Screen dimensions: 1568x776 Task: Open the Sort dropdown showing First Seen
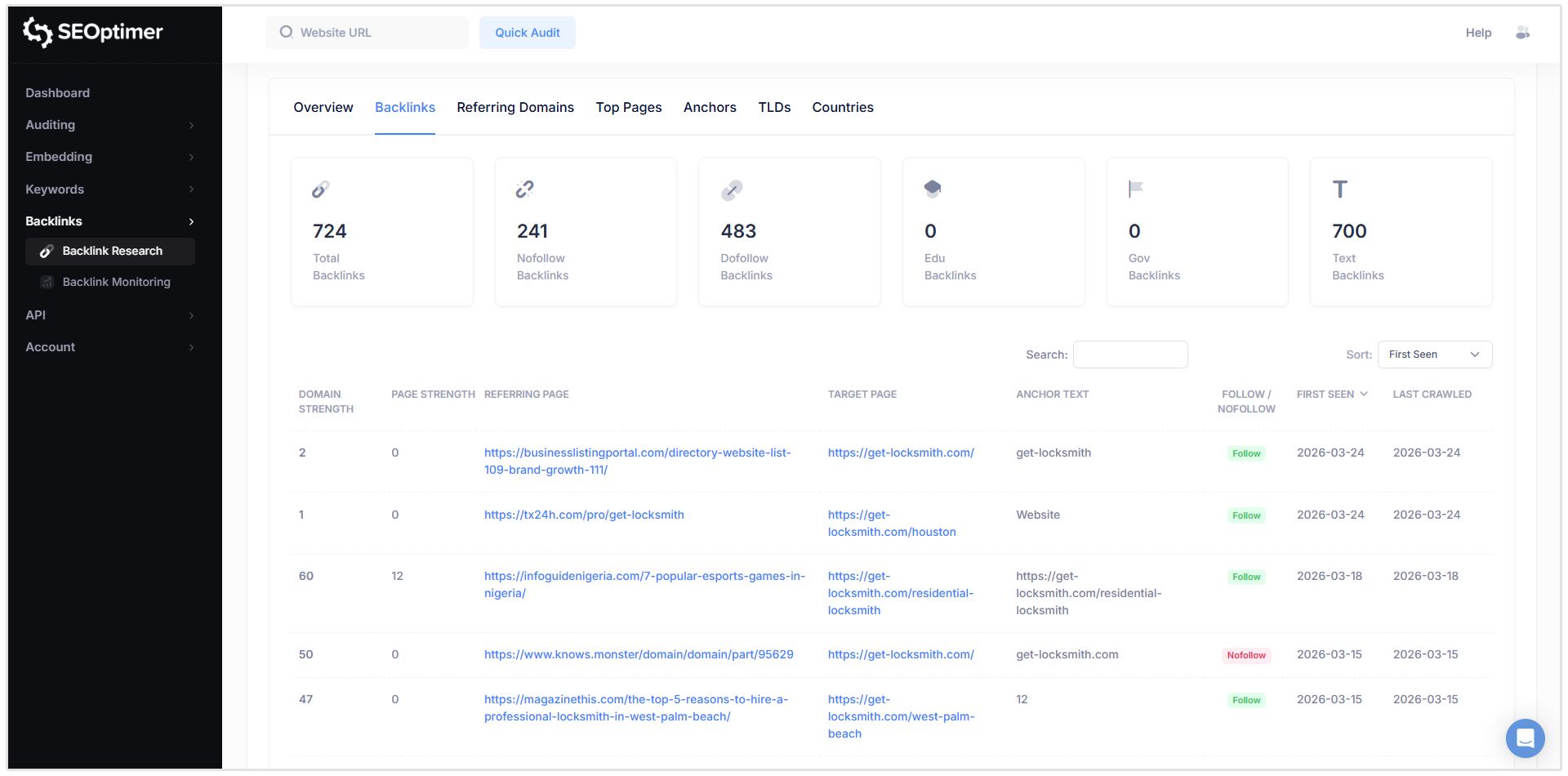coord(1434,354)
